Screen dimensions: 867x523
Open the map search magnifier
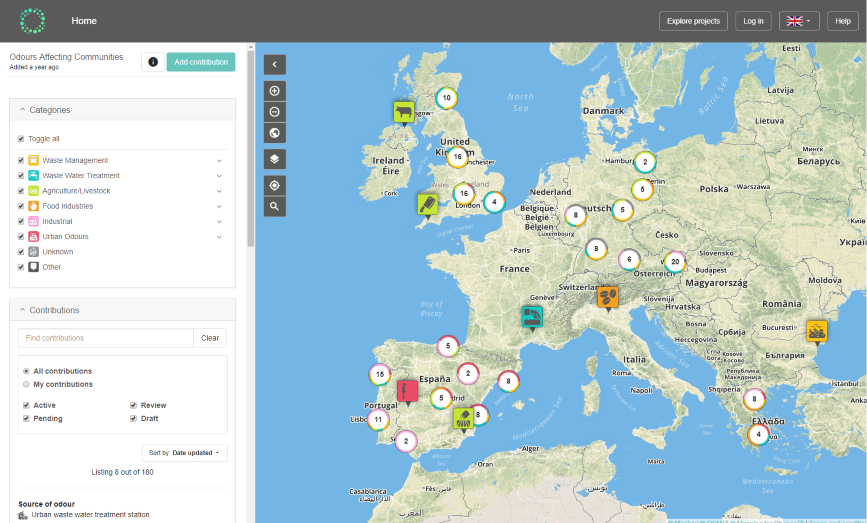coord(275,206)
